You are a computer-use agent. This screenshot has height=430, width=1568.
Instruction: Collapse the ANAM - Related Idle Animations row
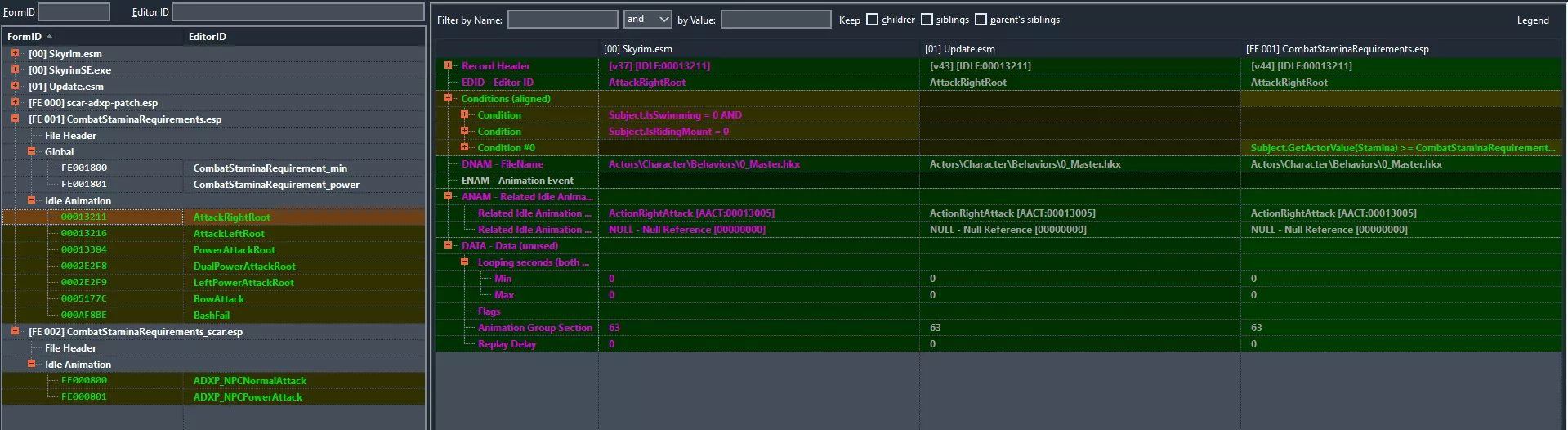(448, 196)
